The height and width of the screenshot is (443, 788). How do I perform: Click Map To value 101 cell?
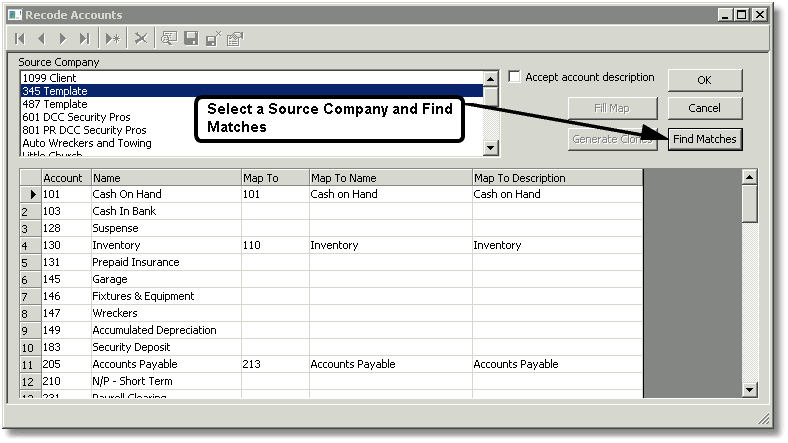(275, 194)
